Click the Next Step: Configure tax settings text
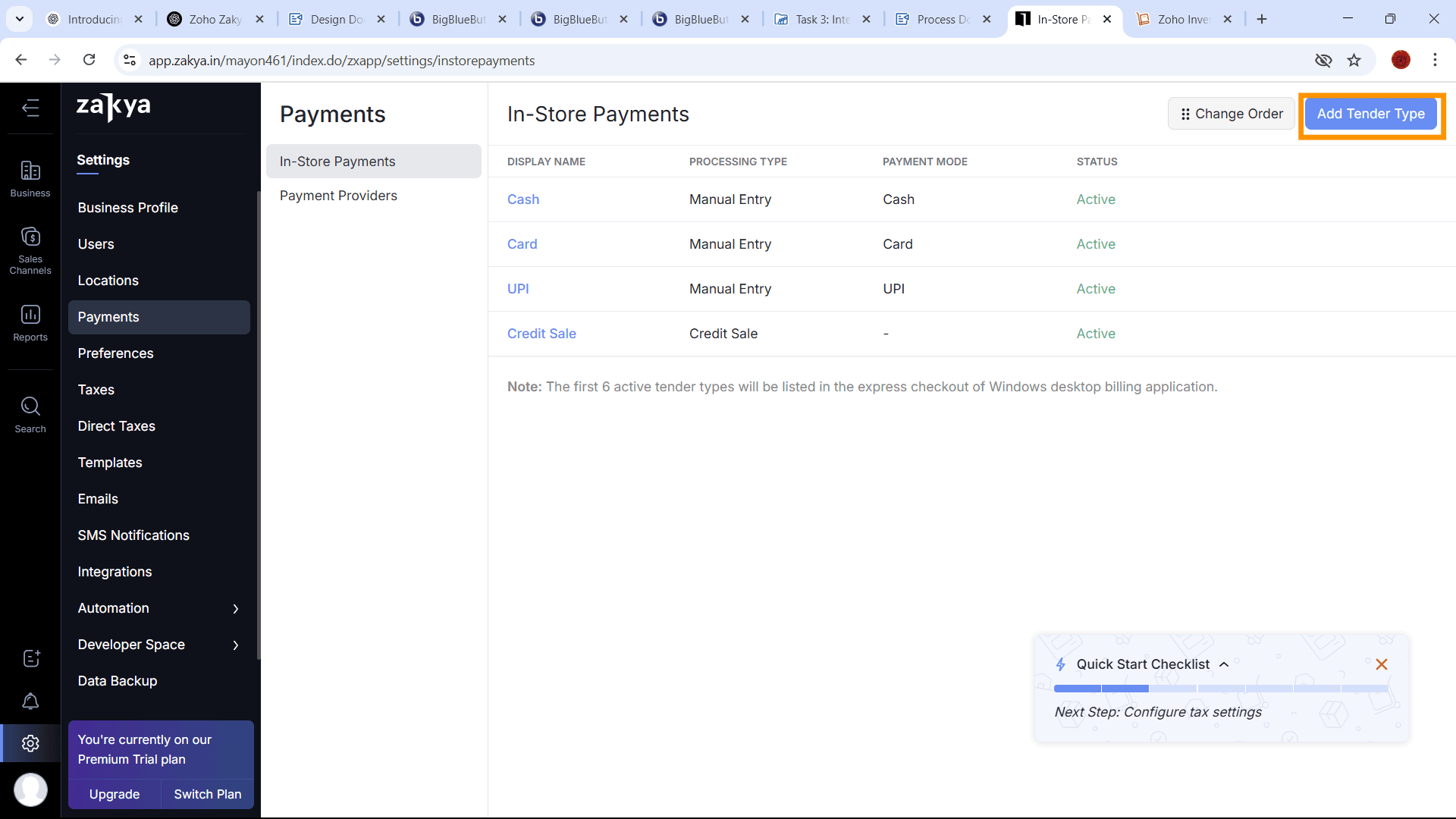The height and width of the screenshot is (819, 1456). coord(1158,712)
